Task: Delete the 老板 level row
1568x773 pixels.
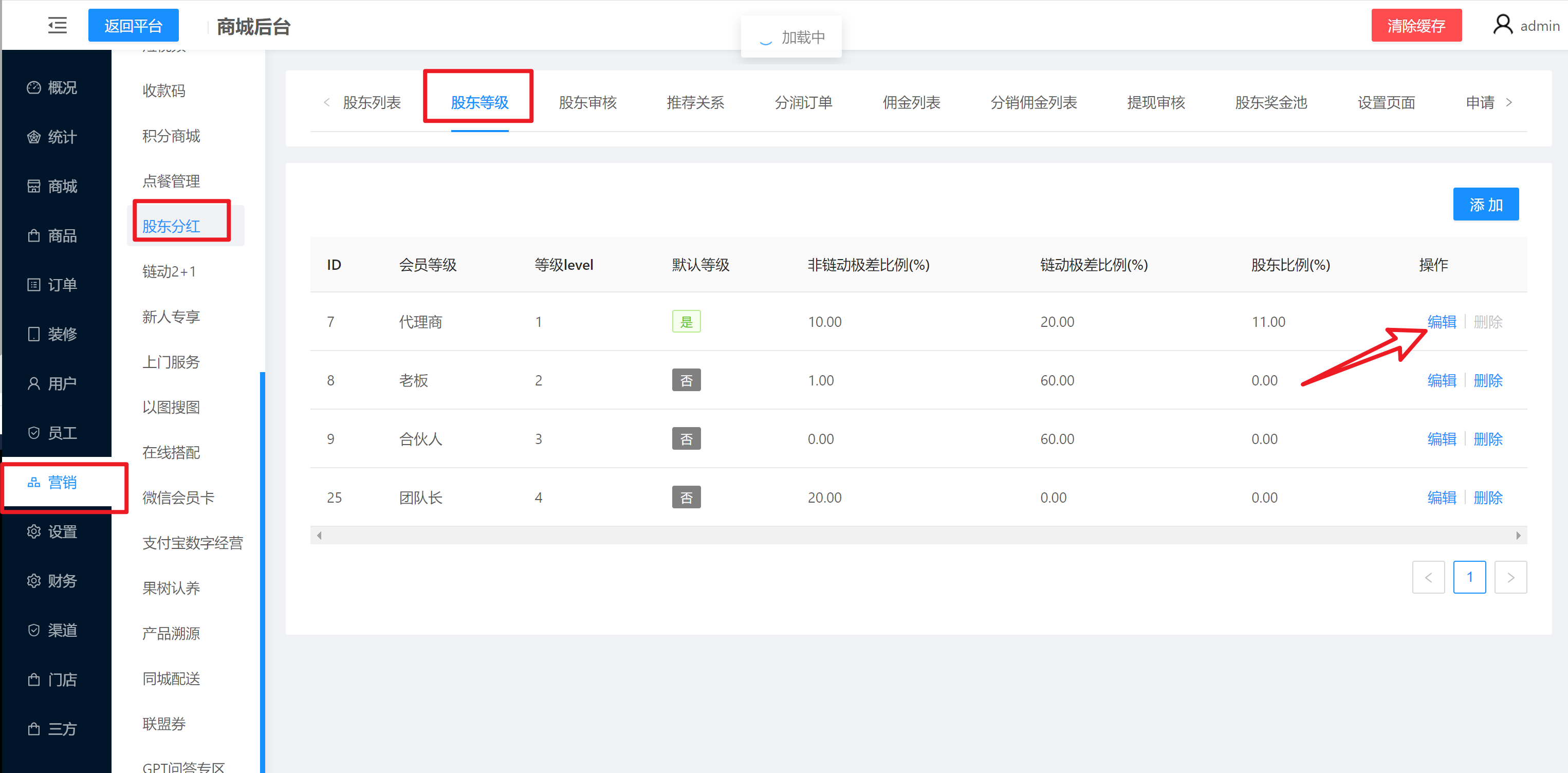Action: coord(1488,380)
